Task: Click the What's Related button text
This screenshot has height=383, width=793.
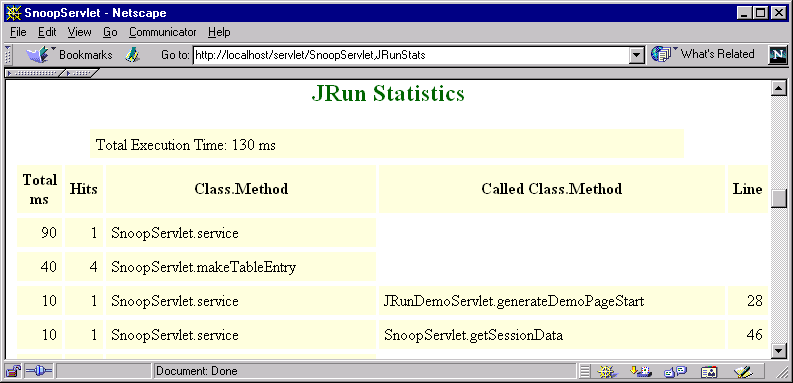Action: (x=717, y=54)
